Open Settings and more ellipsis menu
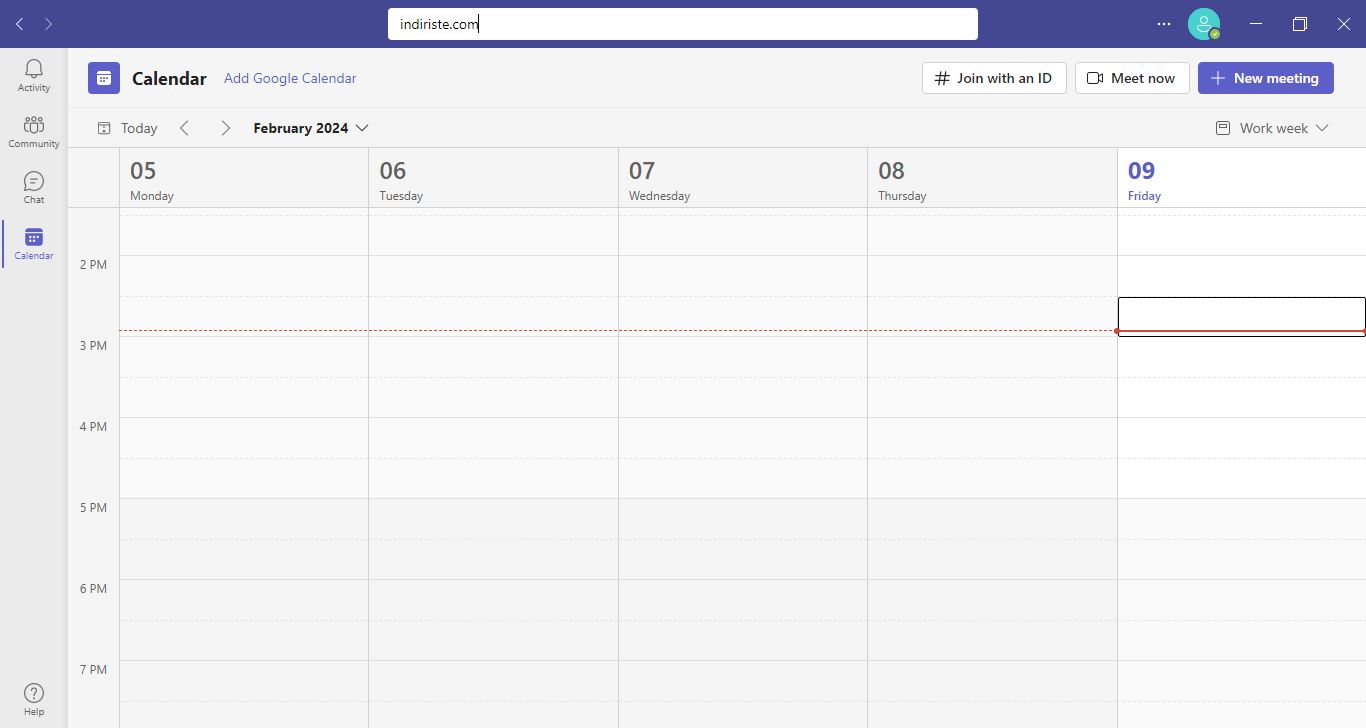The width and height of the screenshot is (1366, 728). click(x=1164, y=24)
